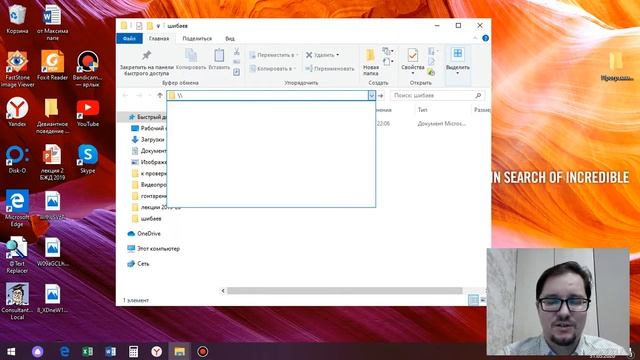Screen dimensions: 640x360
Task: Collapse the ribbon with chevron
Action: [475, 38]
